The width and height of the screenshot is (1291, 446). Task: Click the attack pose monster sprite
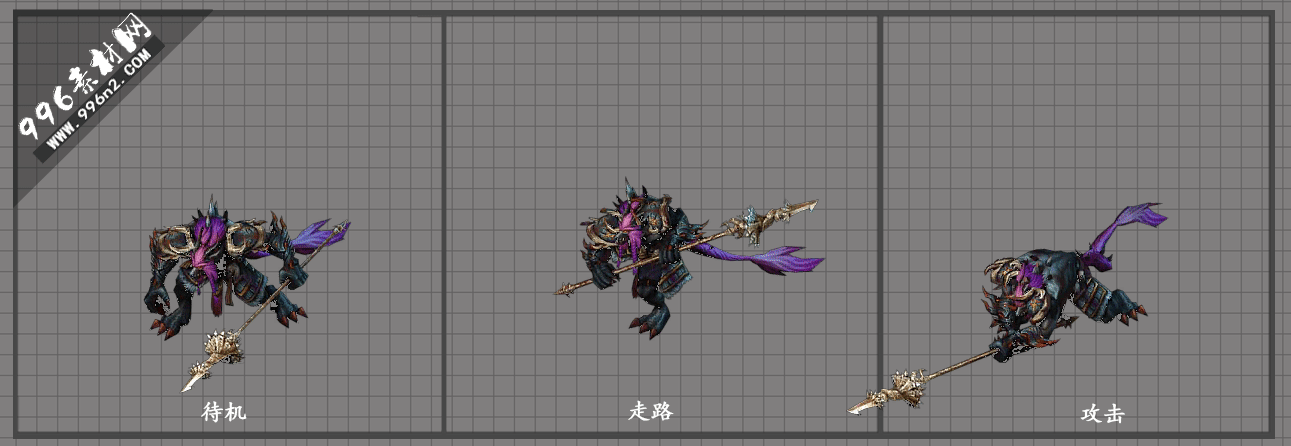[1008, 310]
